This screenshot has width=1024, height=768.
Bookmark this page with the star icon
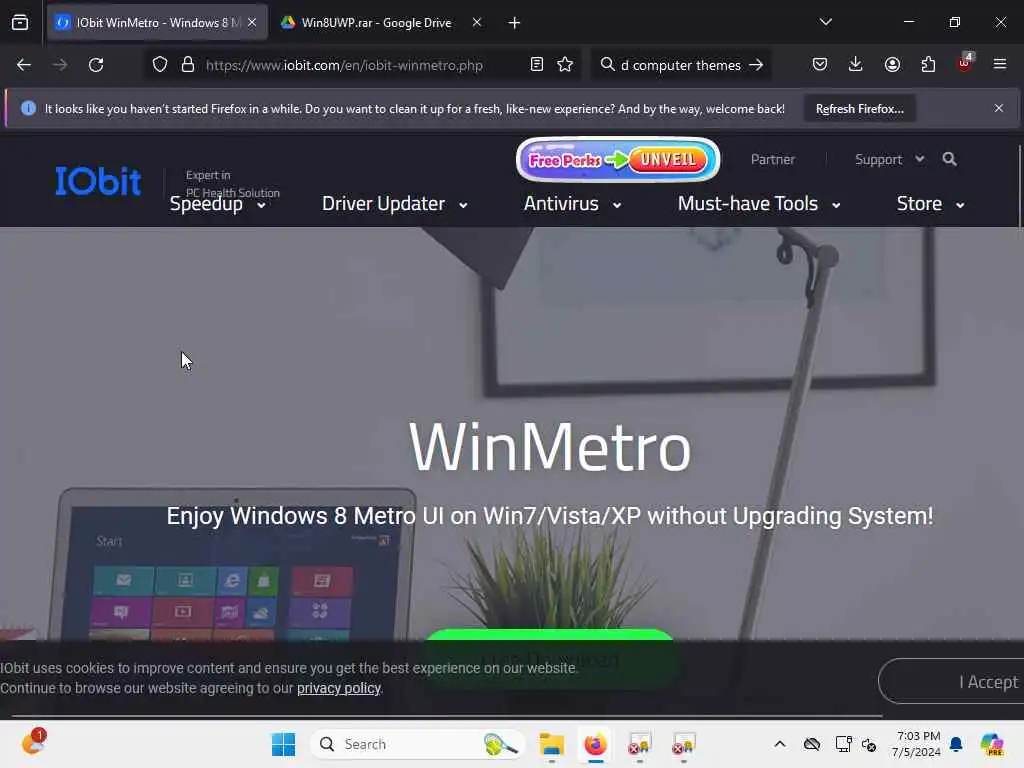pyautogui.click(x=565, y=64)
